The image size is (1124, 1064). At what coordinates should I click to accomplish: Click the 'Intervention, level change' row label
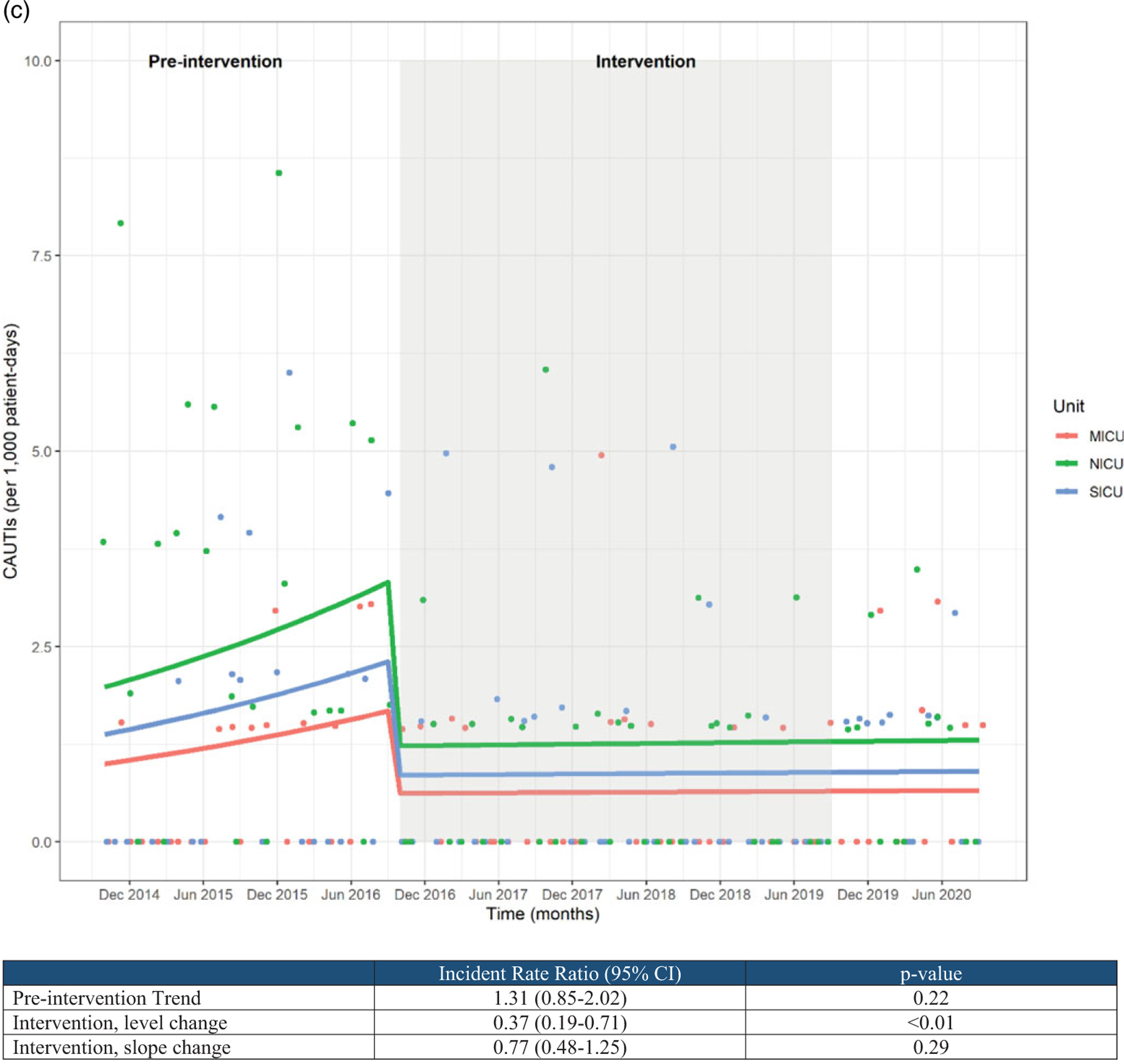point(120,1023)
